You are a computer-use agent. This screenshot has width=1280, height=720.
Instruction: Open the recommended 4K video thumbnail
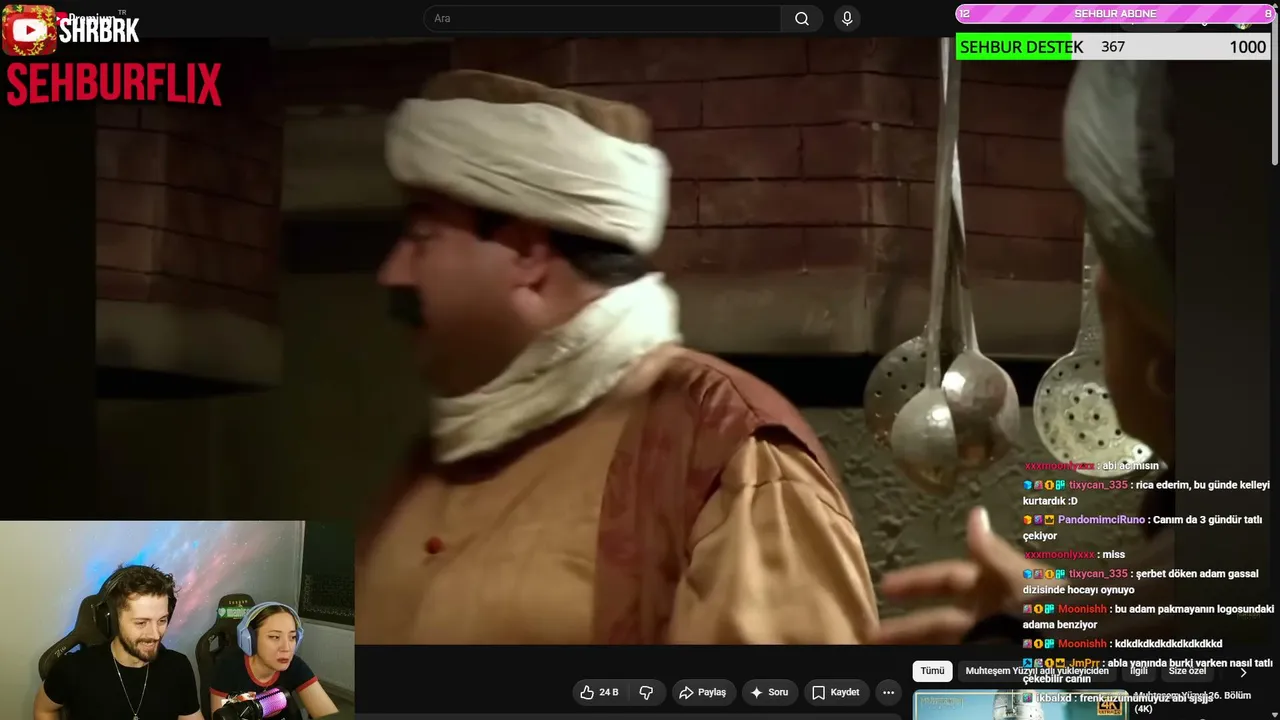pyautogui.click(x=1020, y=705)
